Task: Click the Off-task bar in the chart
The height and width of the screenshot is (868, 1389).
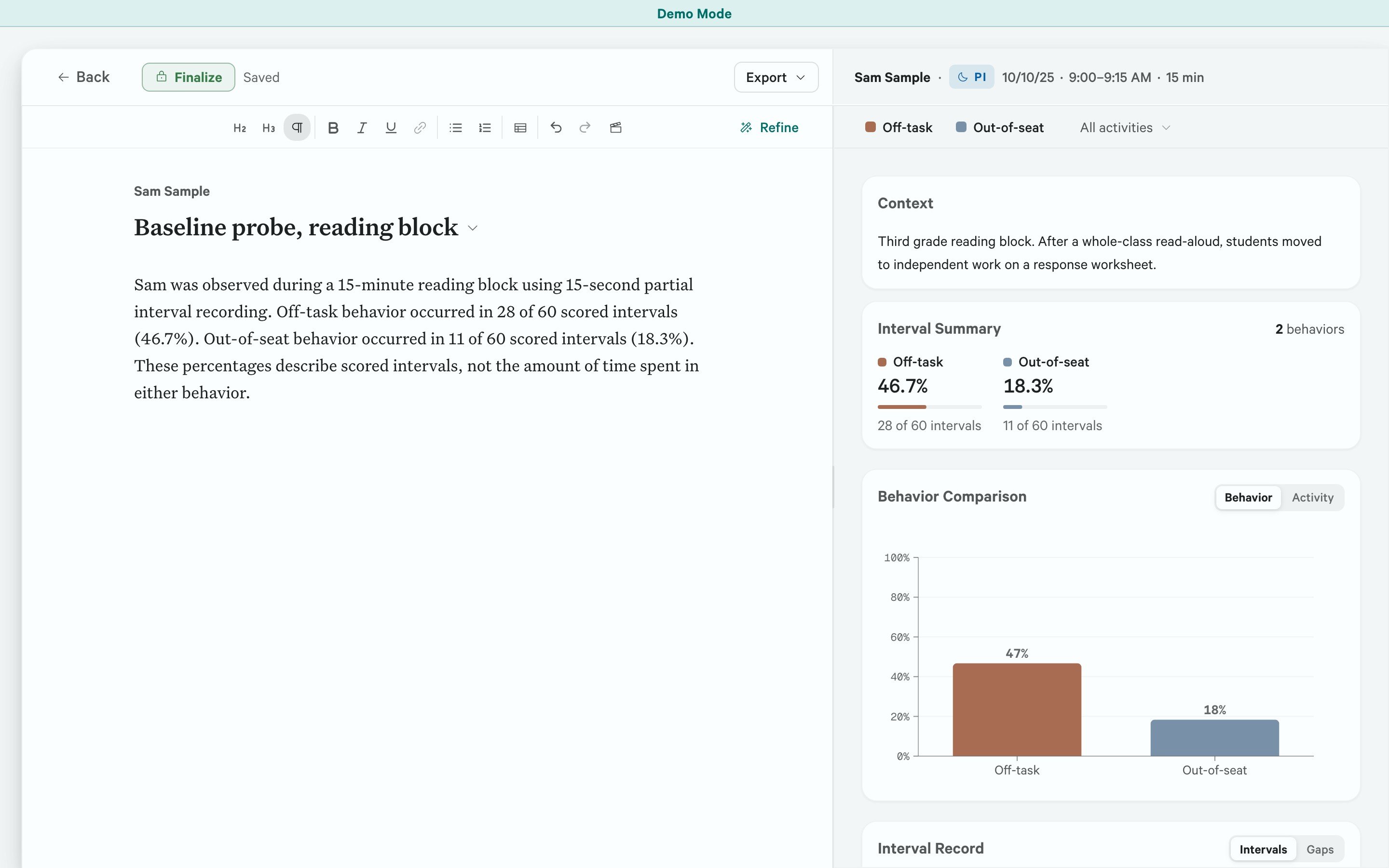Action: 1017,709
